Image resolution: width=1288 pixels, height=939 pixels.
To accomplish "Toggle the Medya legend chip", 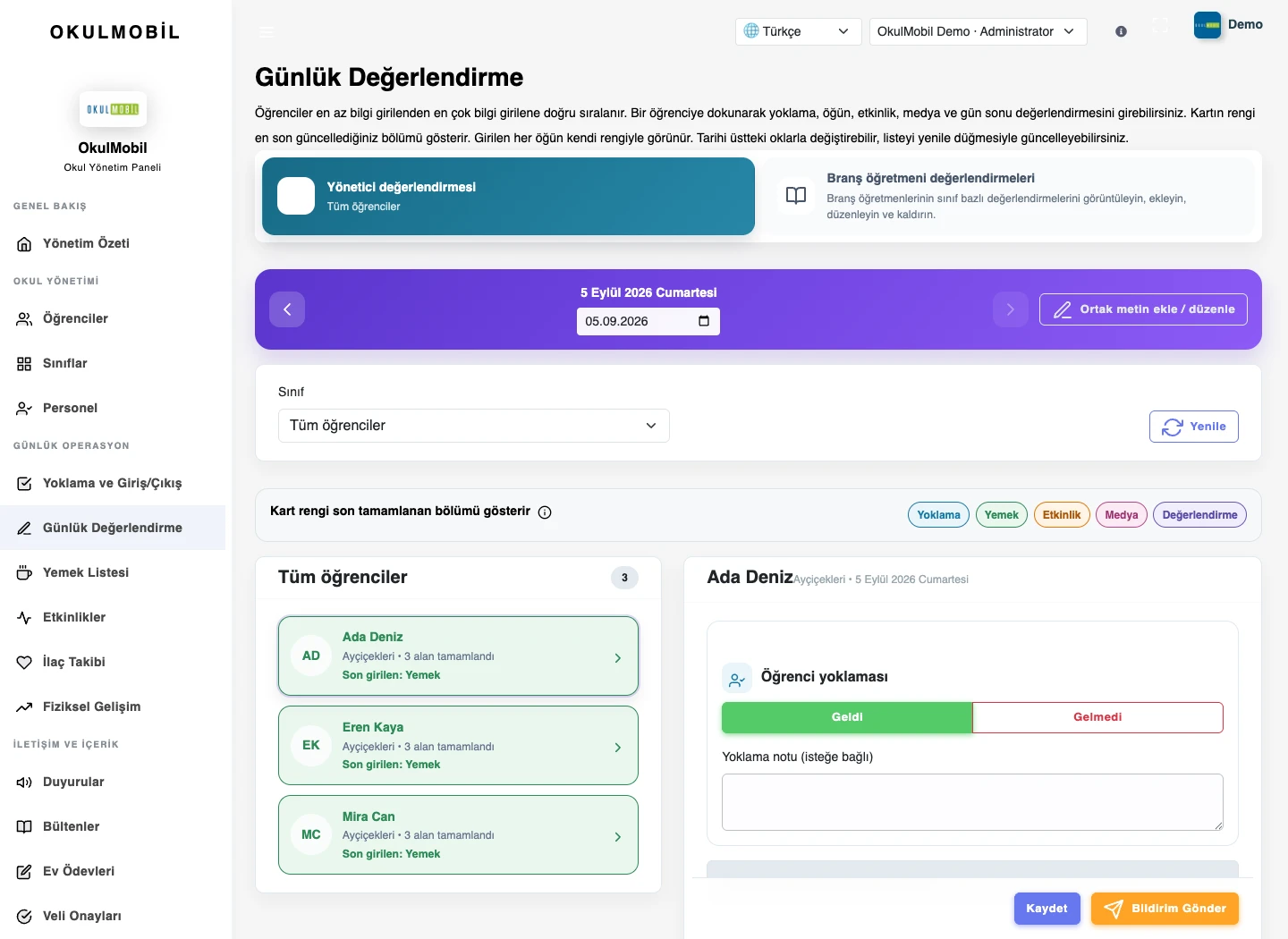I will (x=1122, y=515).
